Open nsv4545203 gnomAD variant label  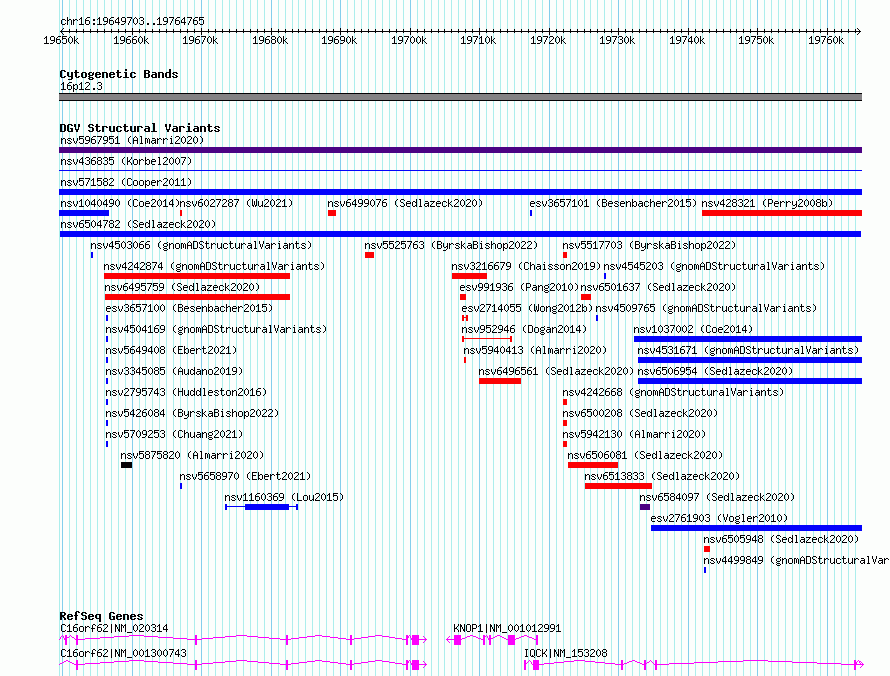coord(714,266)
